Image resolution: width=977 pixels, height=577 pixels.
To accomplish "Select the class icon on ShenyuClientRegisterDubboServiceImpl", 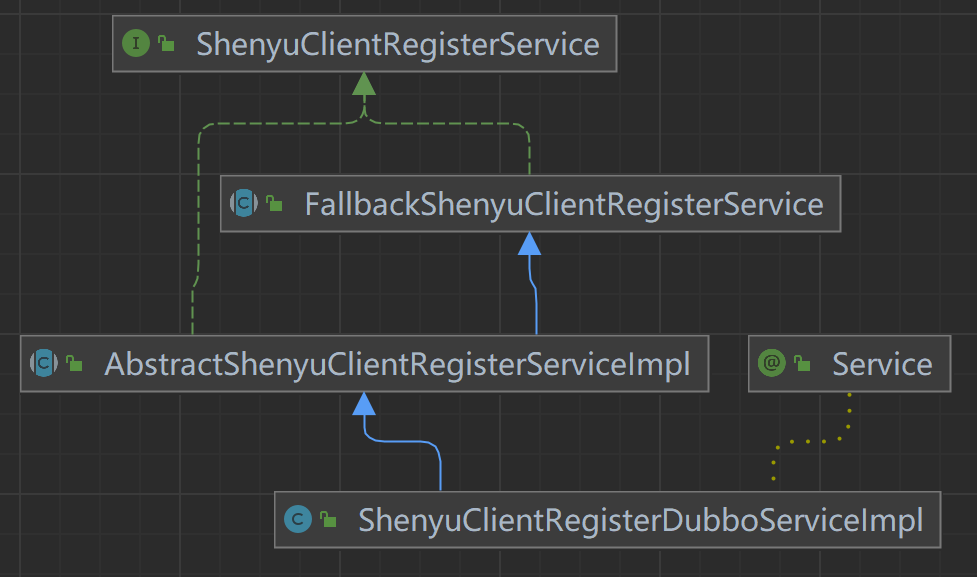I will click(300, 520).
